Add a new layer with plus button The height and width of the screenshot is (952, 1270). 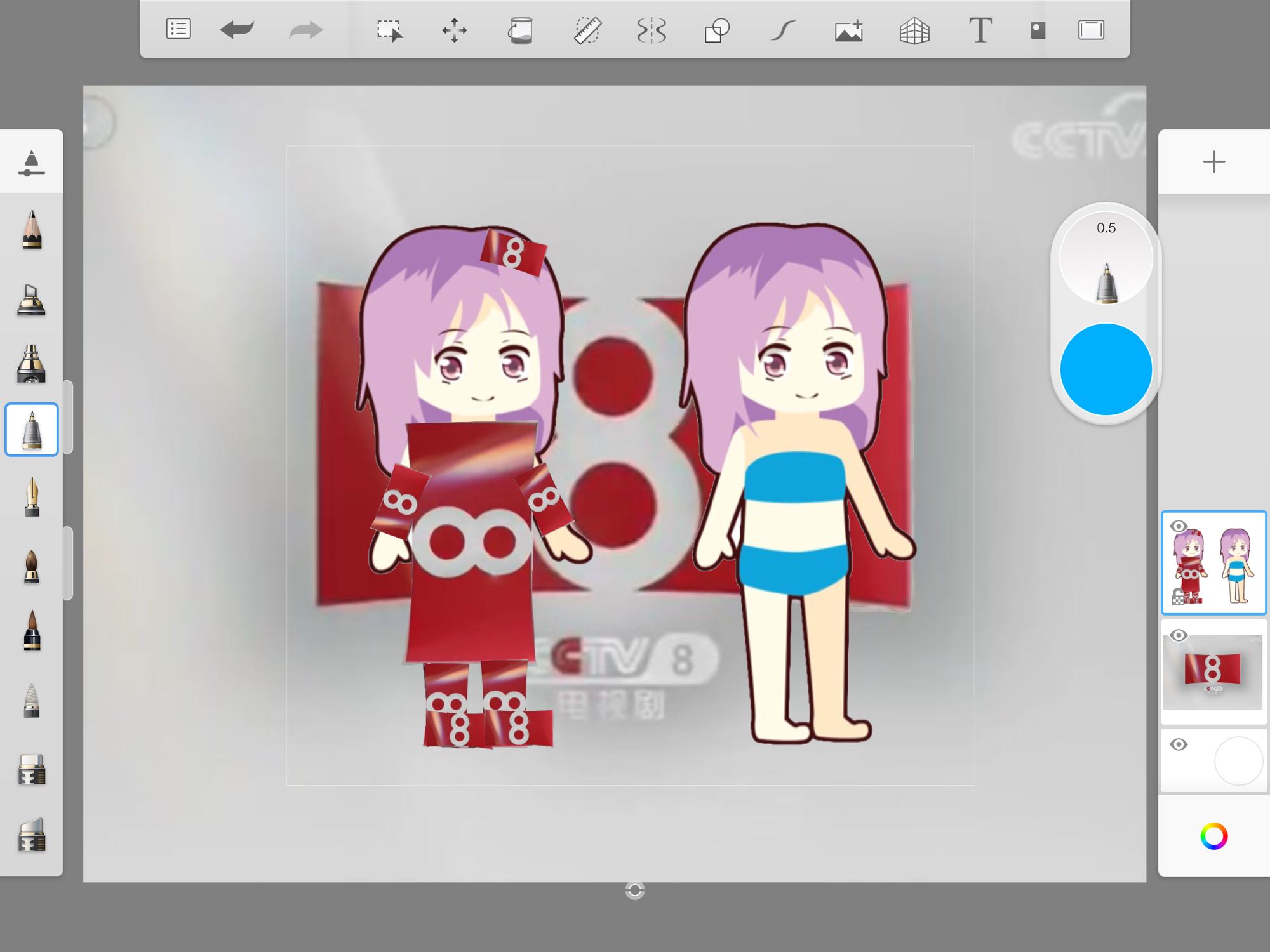[1213, 162]
